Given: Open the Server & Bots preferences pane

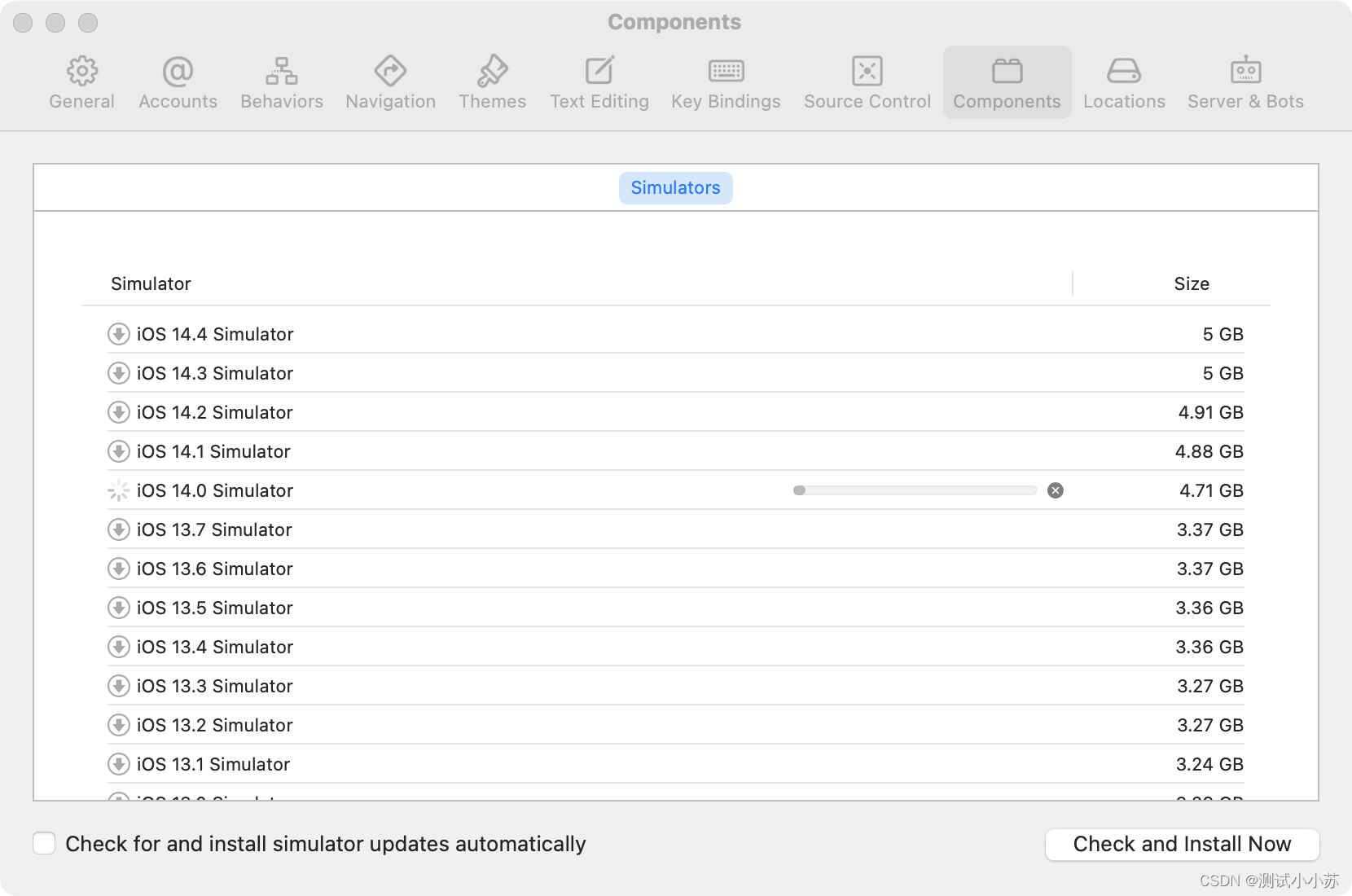Looking at the screenshot, I should coord(1245,82).
